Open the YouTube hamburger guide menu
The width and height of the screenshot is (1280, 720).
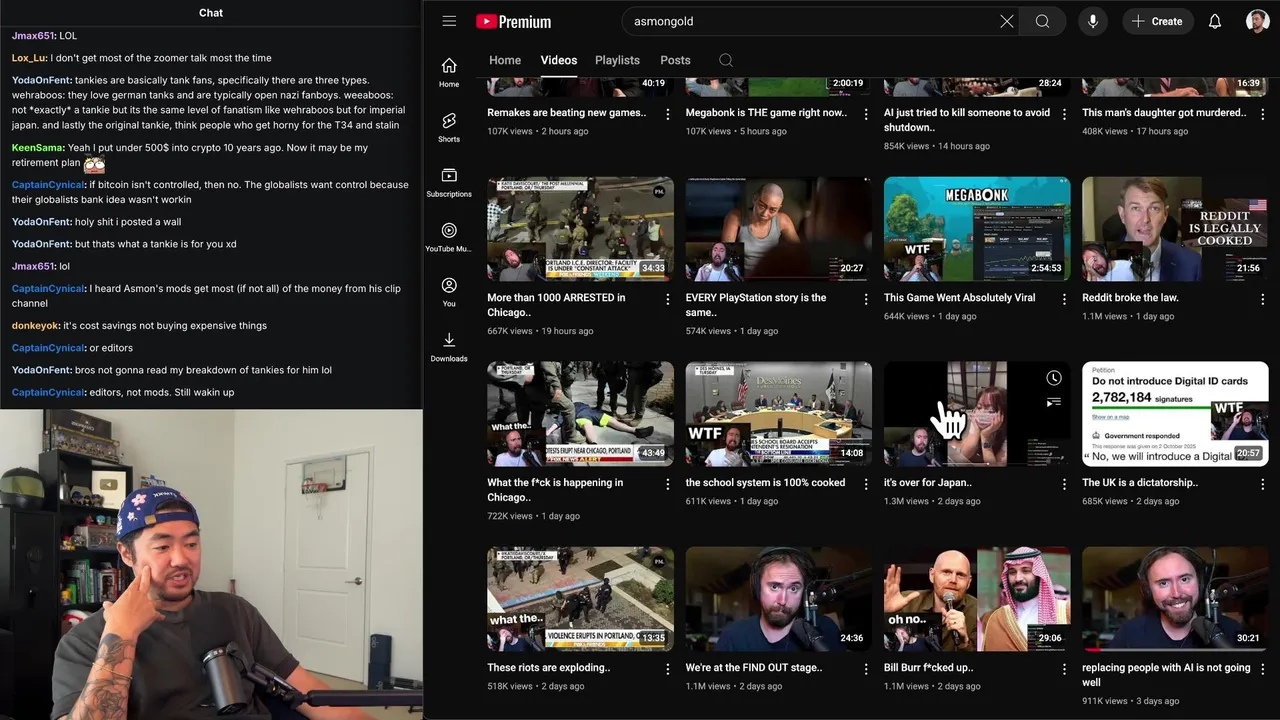pyautogui.click(x=449, y=21)
